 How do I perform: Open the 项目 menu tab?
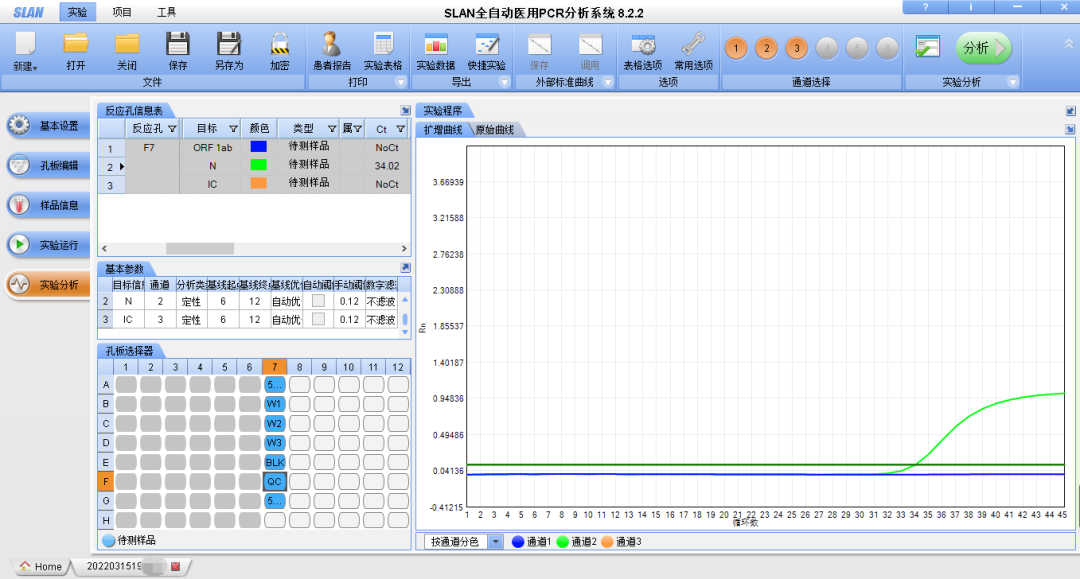coord(122,12)
